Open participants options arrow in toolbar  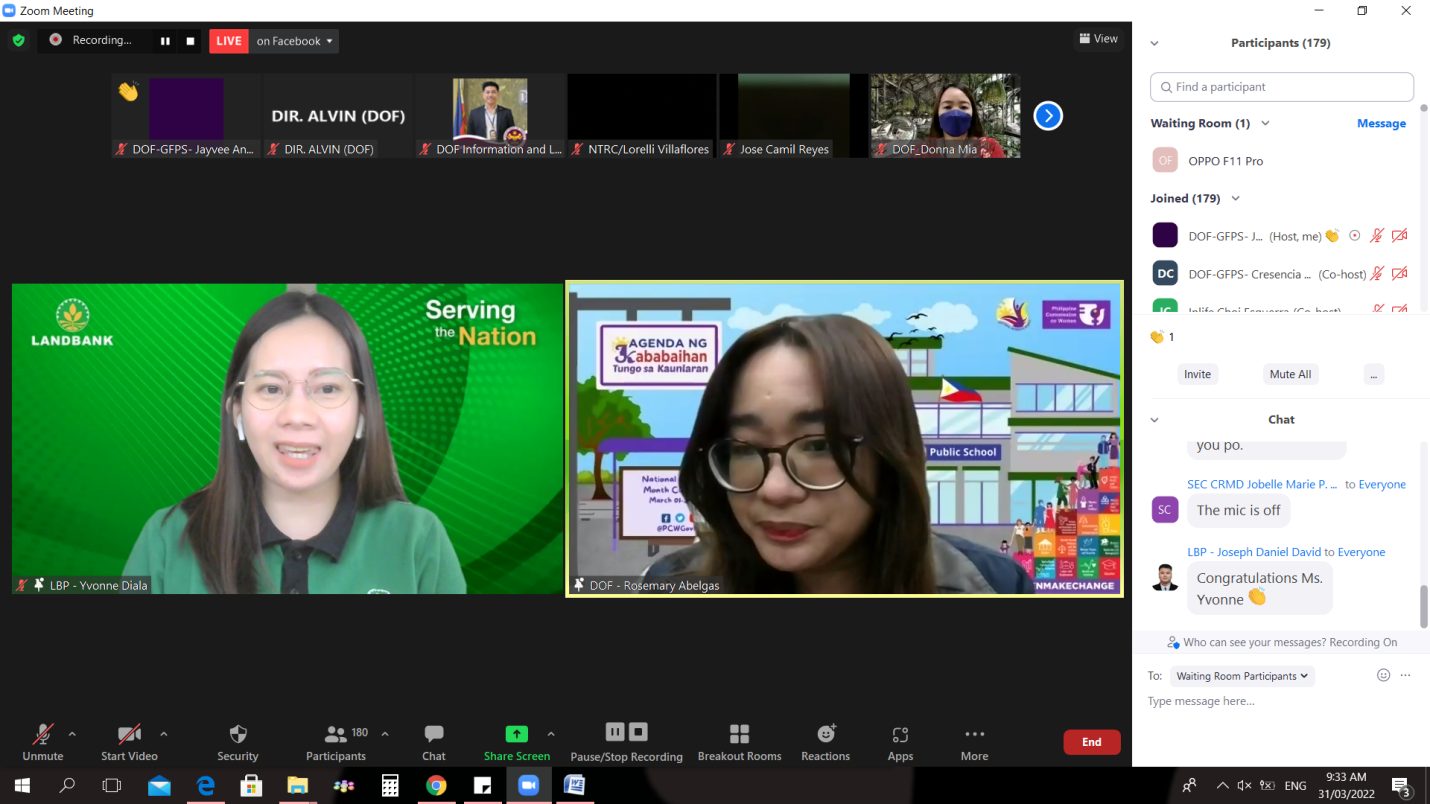pyautogui.click(x=385, y=734)
